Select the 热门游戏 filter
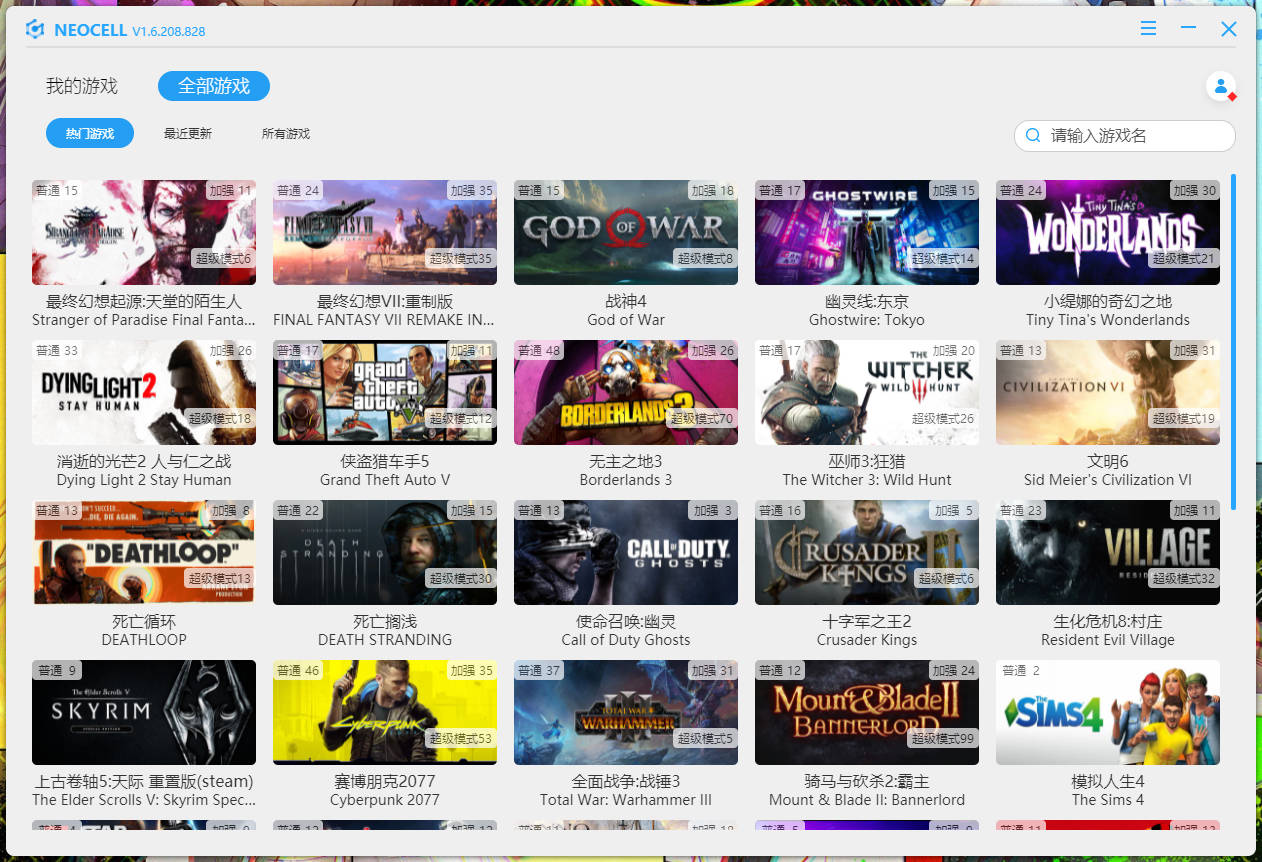The height and width of the screenshot is (862, 1262). point(90,134)
